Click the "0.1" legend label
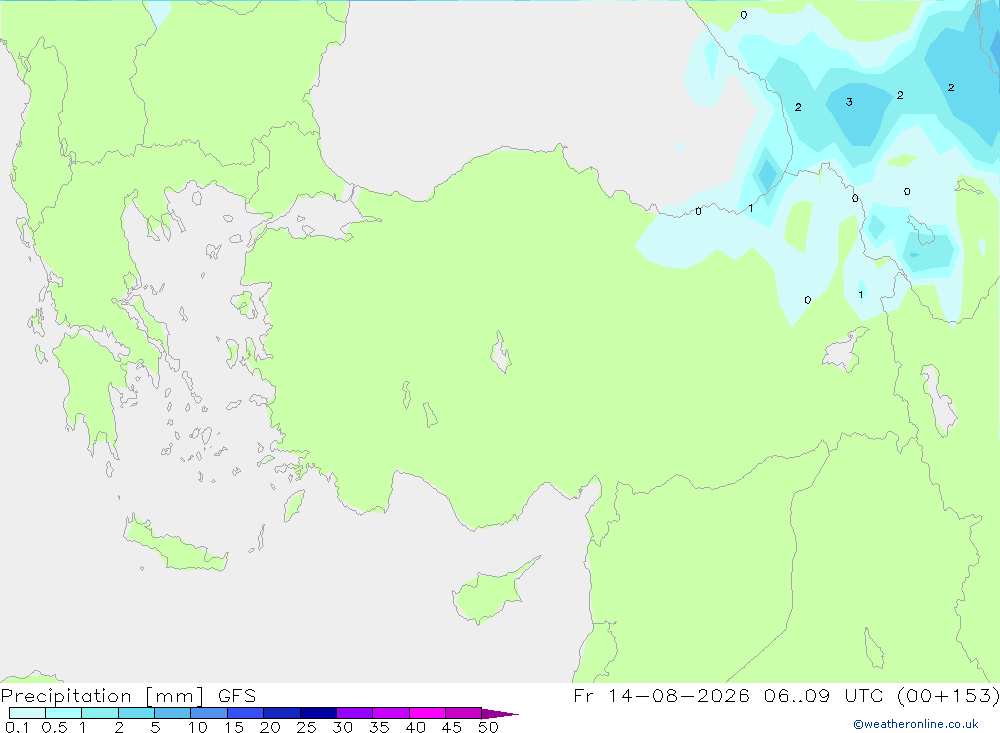The image size is (1000, 733). [x=17, y=727]
